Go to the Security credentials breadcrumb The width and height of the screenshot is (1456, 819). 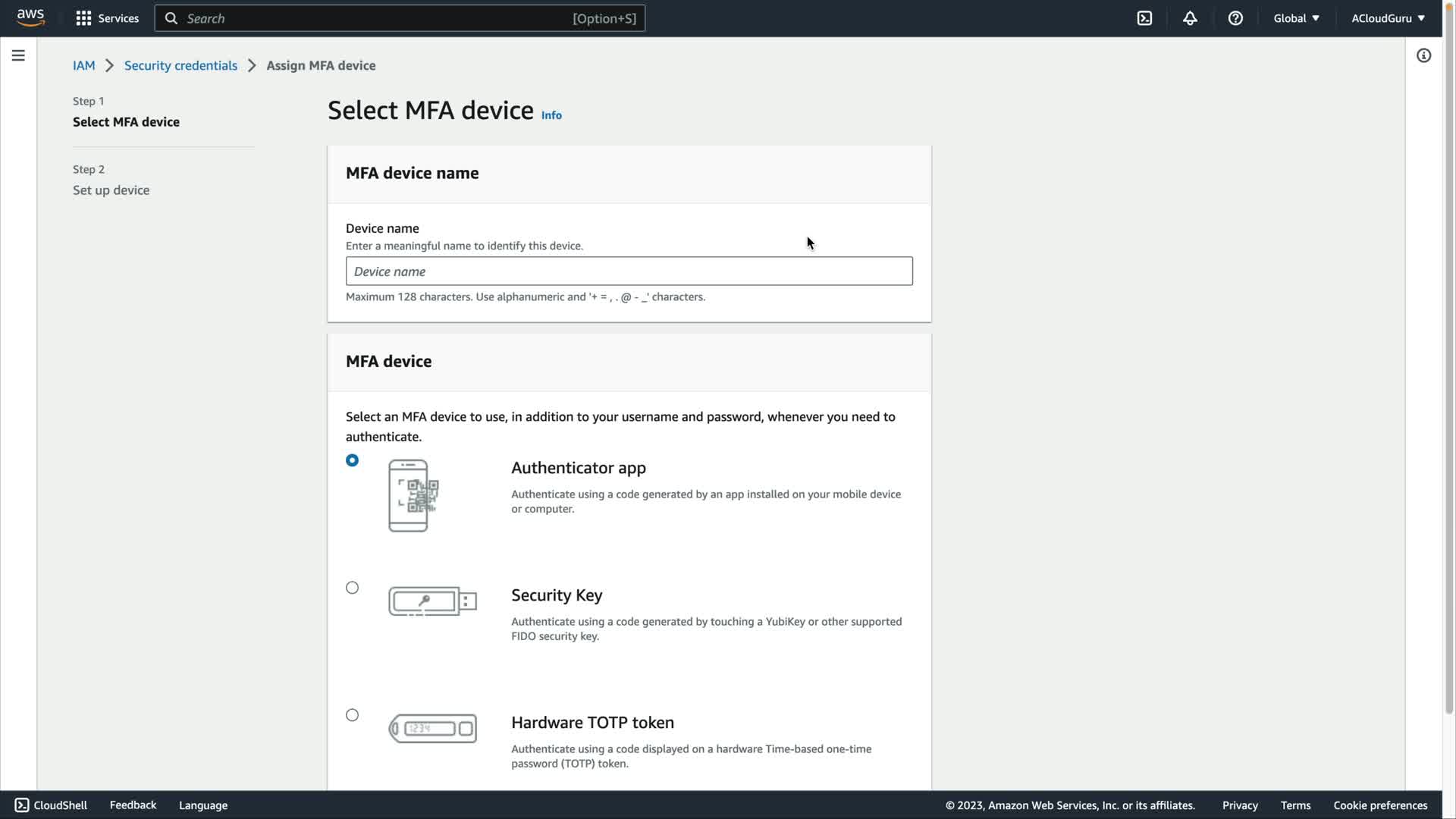180,65
